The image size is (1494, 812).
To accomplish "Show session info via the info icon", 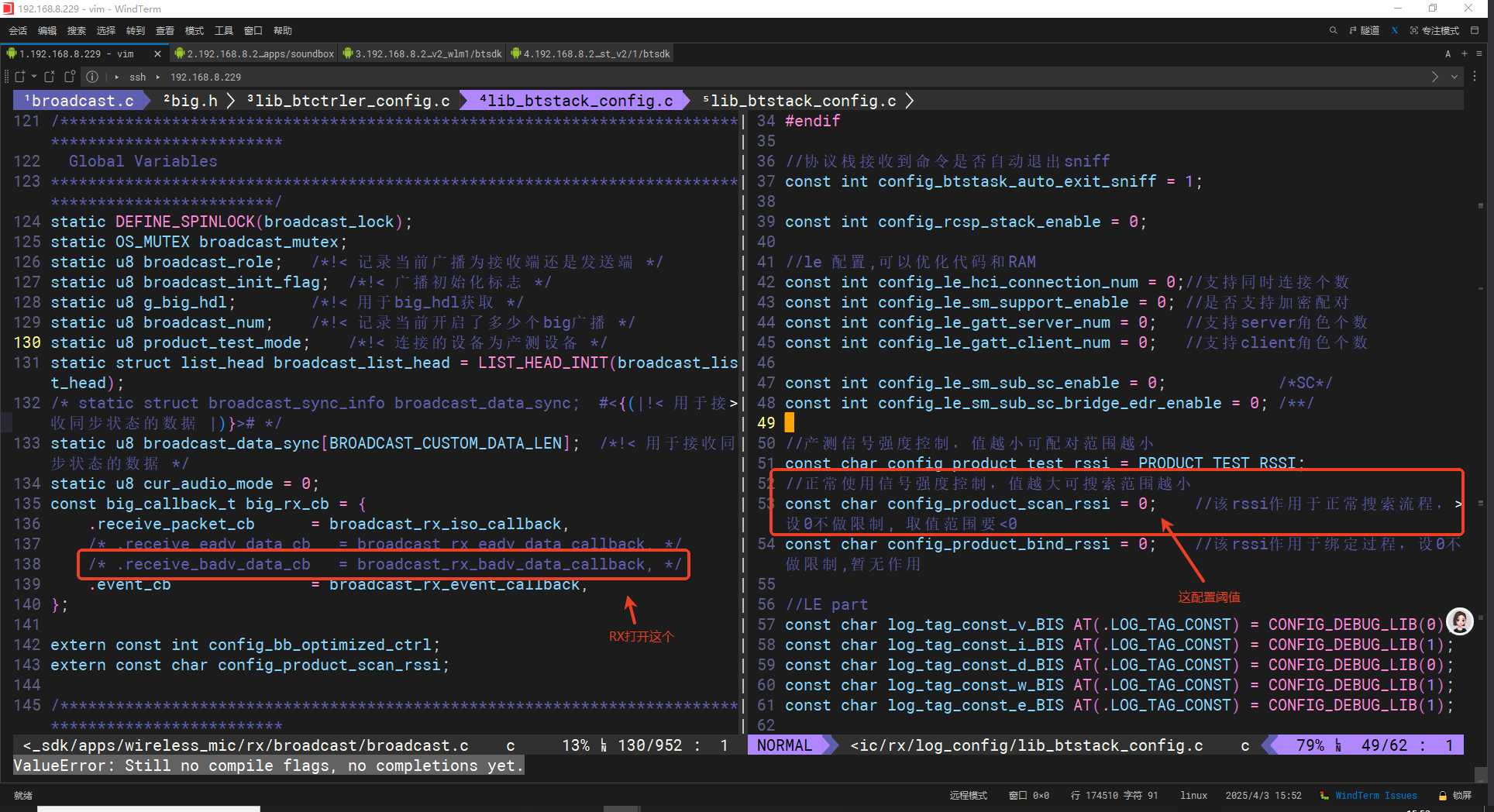I will tap(92, 77).
